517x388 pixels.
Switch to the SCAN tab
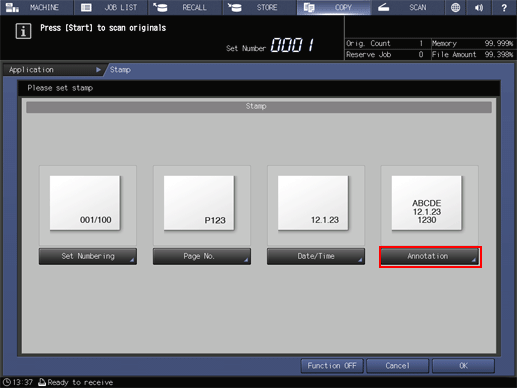click(408, 7)
